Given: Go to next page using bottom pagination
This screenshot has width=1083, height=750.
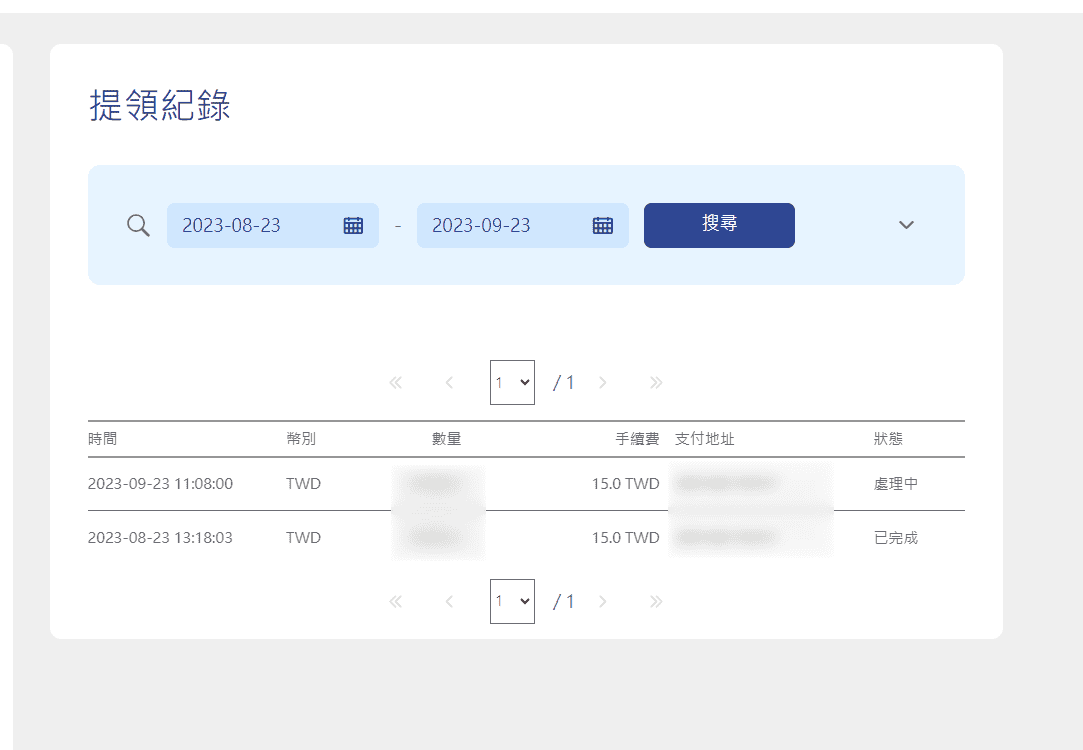Looking at the screenshot, I should [x=602, y=602].
